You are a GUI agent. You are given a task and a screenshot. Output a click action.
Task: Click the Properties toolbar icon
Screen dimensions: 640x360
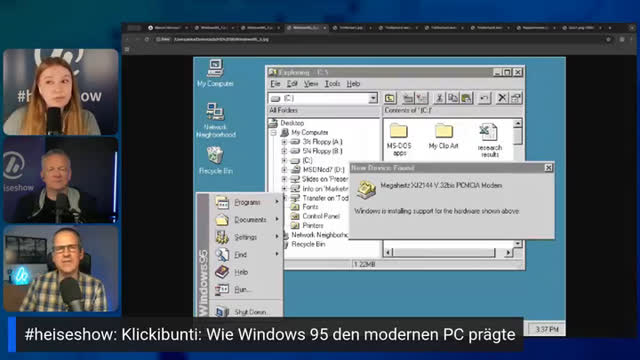coord(516,98)
